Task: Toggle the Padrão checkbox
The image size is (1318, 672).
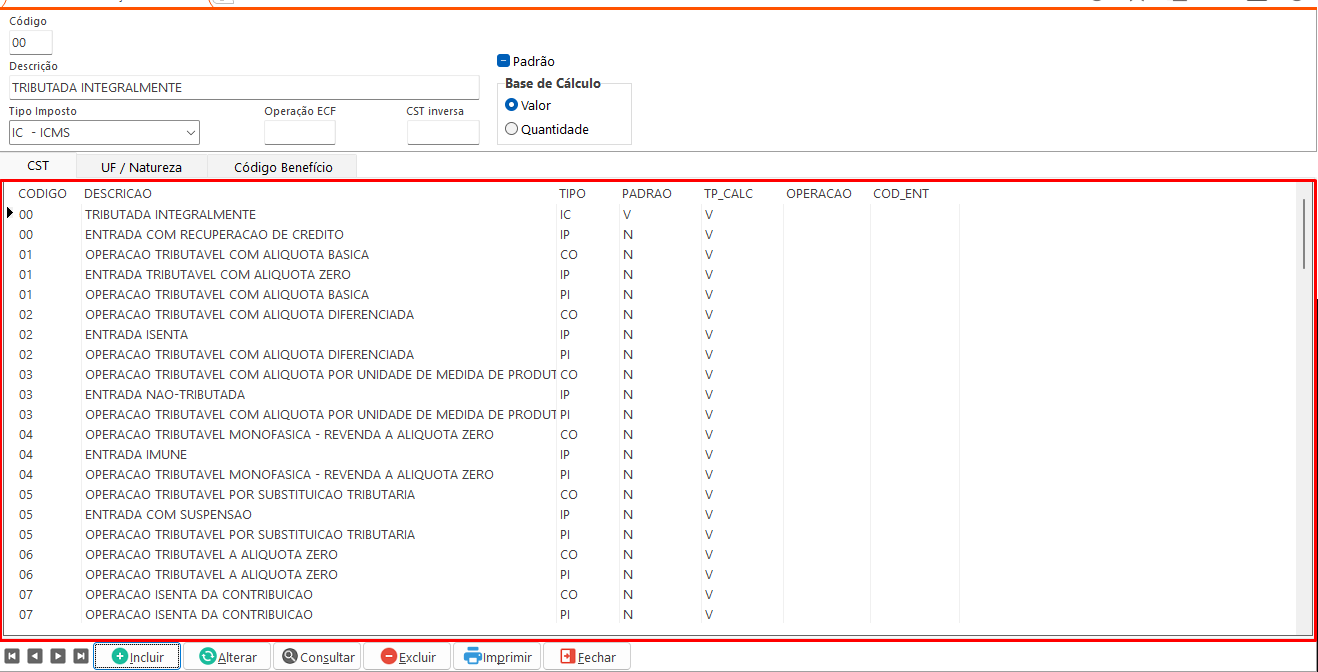Action: pos(504,61)
